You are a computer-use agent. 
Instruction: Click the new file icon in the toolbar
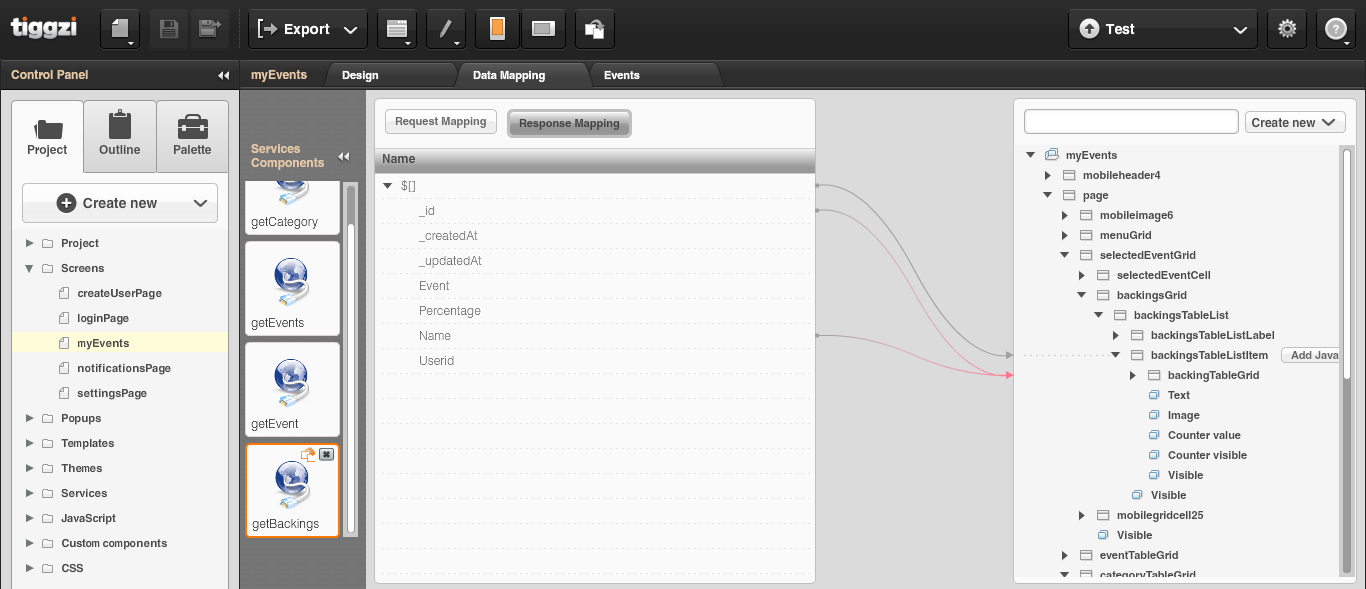pyautogui.click(x=119, y=29)
